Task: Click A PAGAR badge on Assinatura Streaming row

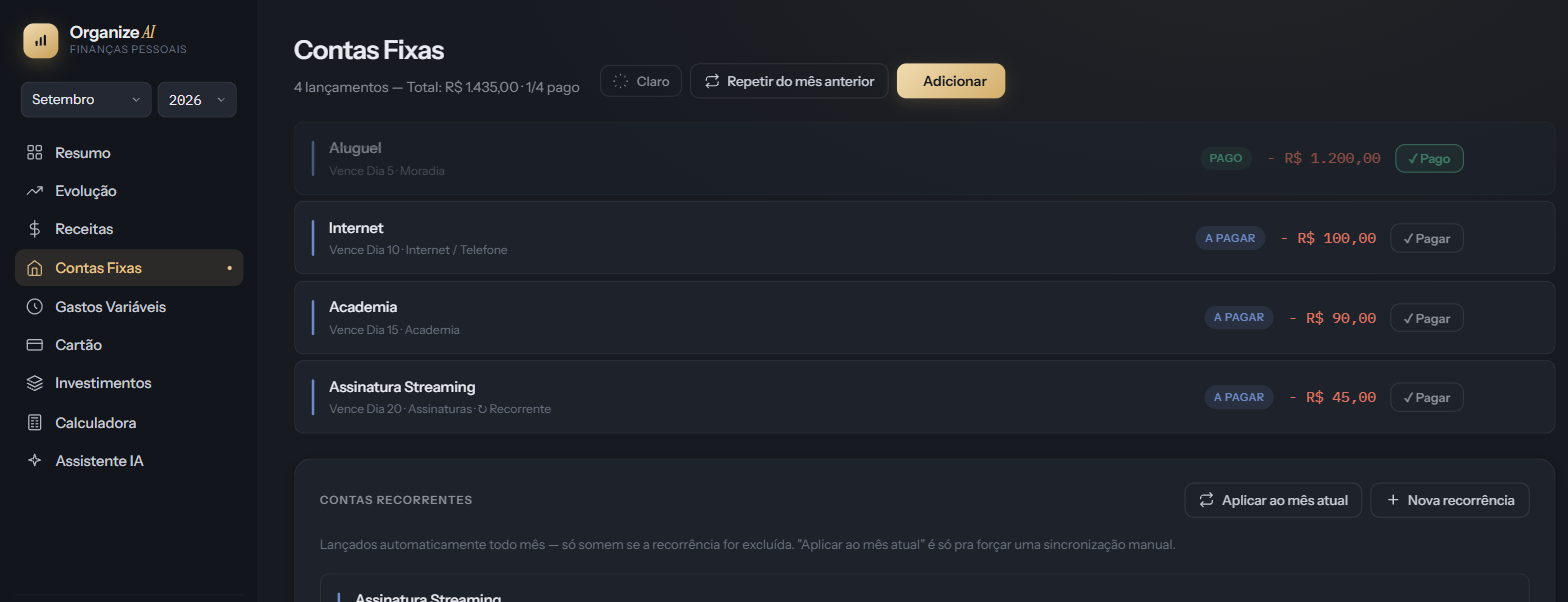Action: 1239,397
